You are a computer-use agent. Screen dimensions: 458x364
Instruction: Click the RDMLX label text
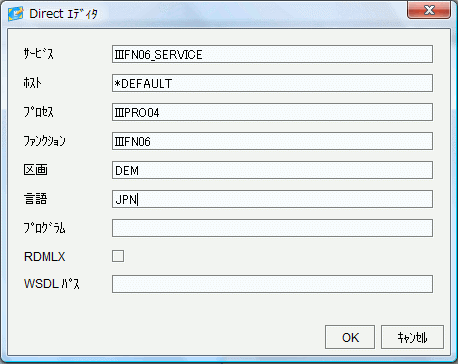pos(45,257)
